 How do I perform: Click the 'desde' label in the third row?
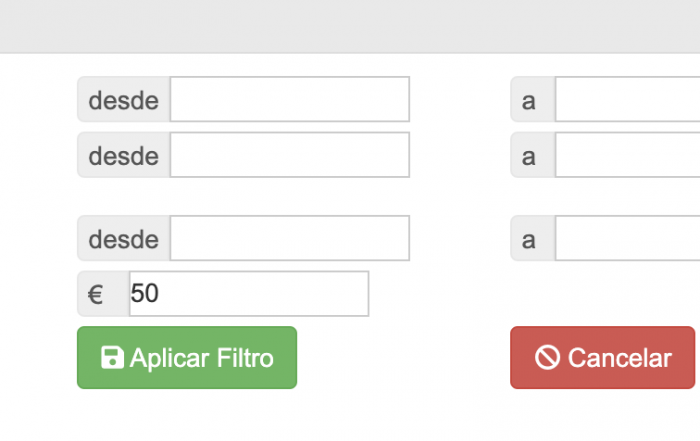click(124, 238)
